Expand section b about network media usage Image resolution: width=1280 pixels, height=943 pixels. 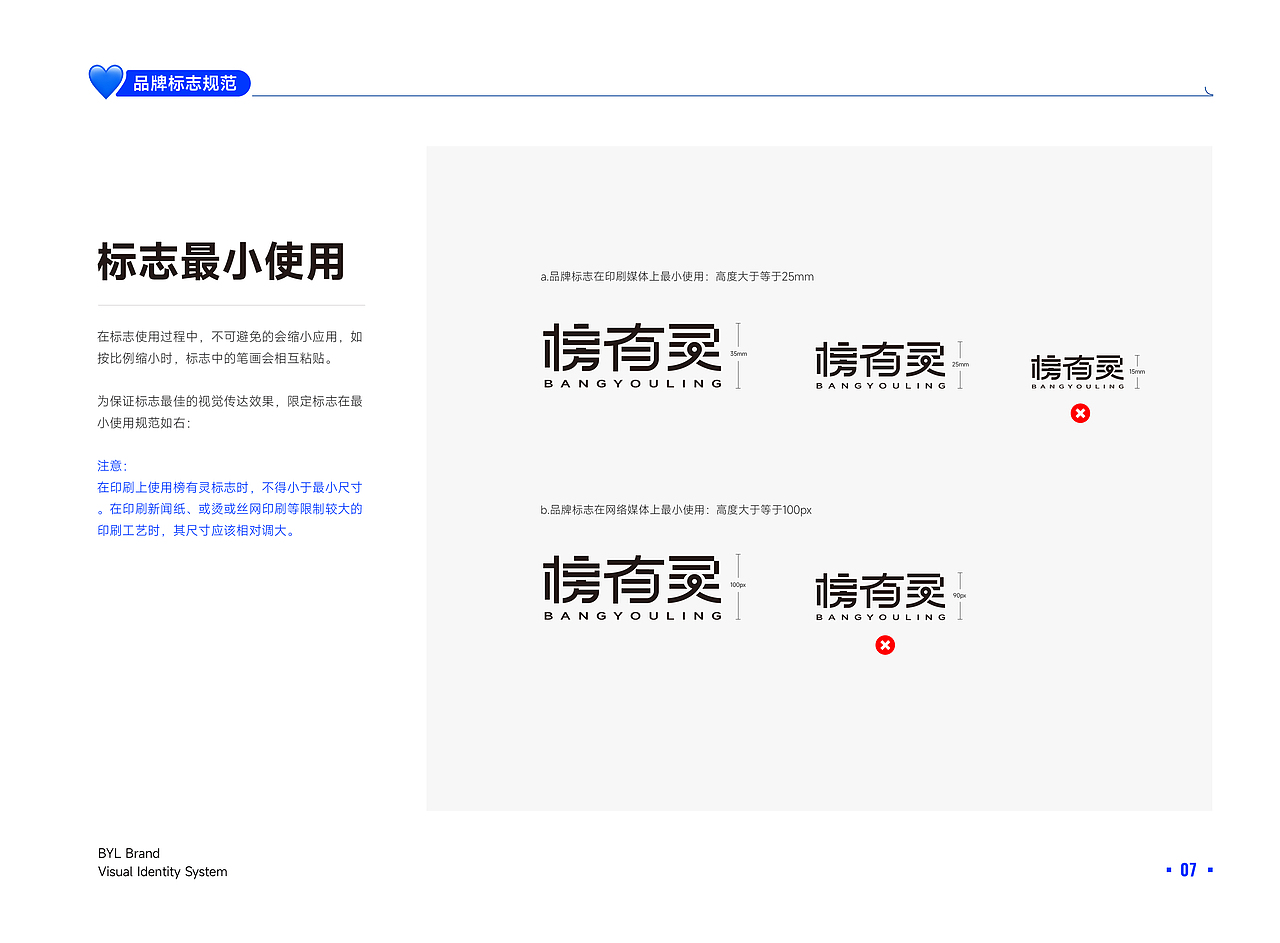point(673,509)
